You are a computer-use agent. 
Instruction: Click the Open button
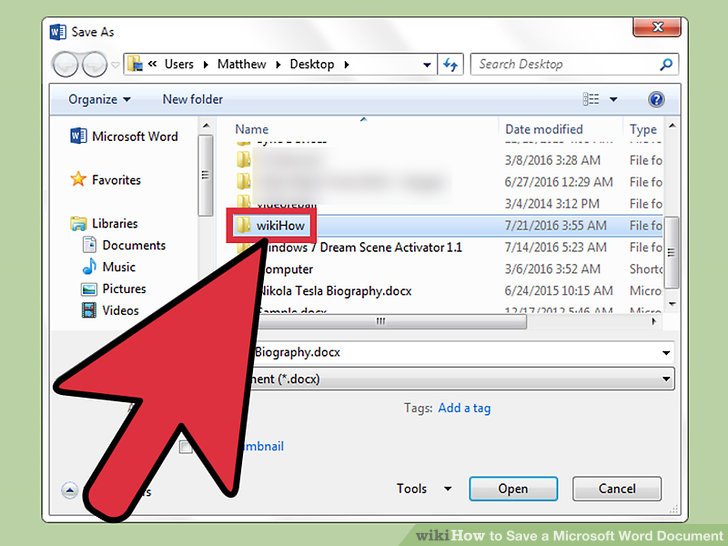tap(513, 488)
